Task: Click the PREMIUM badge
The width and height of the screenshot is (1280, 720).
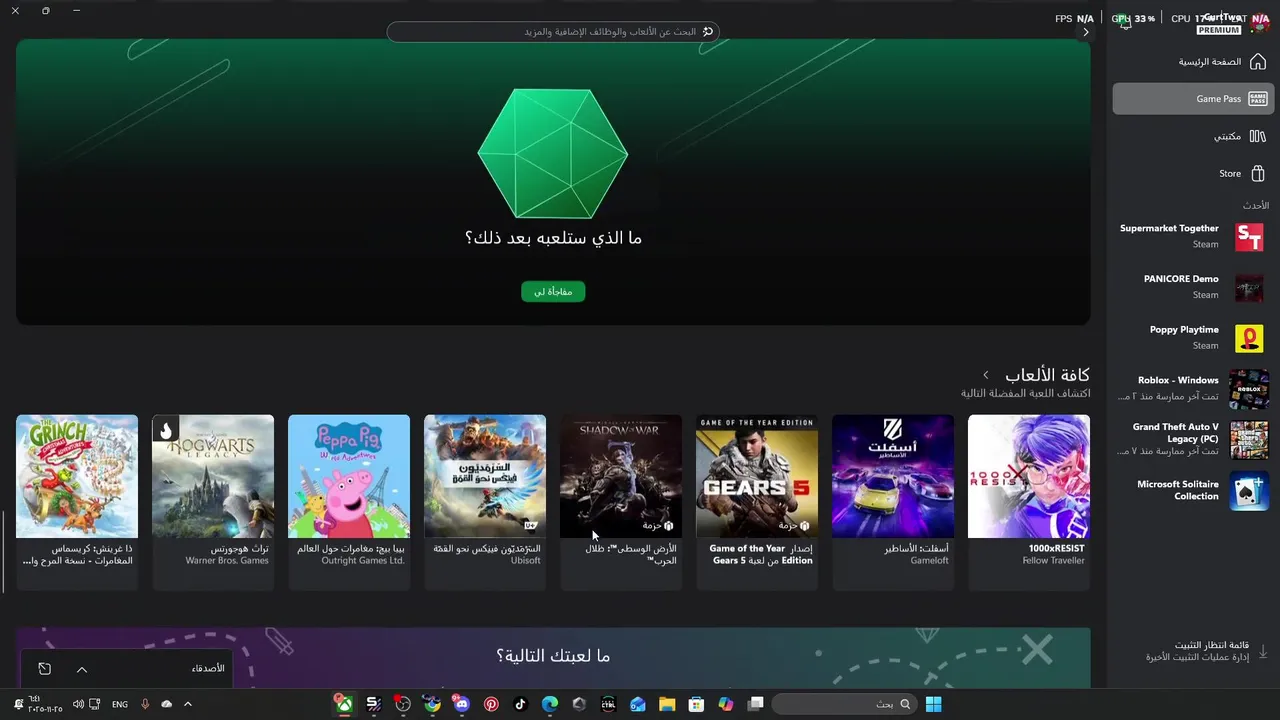Action: point(1219,30)
